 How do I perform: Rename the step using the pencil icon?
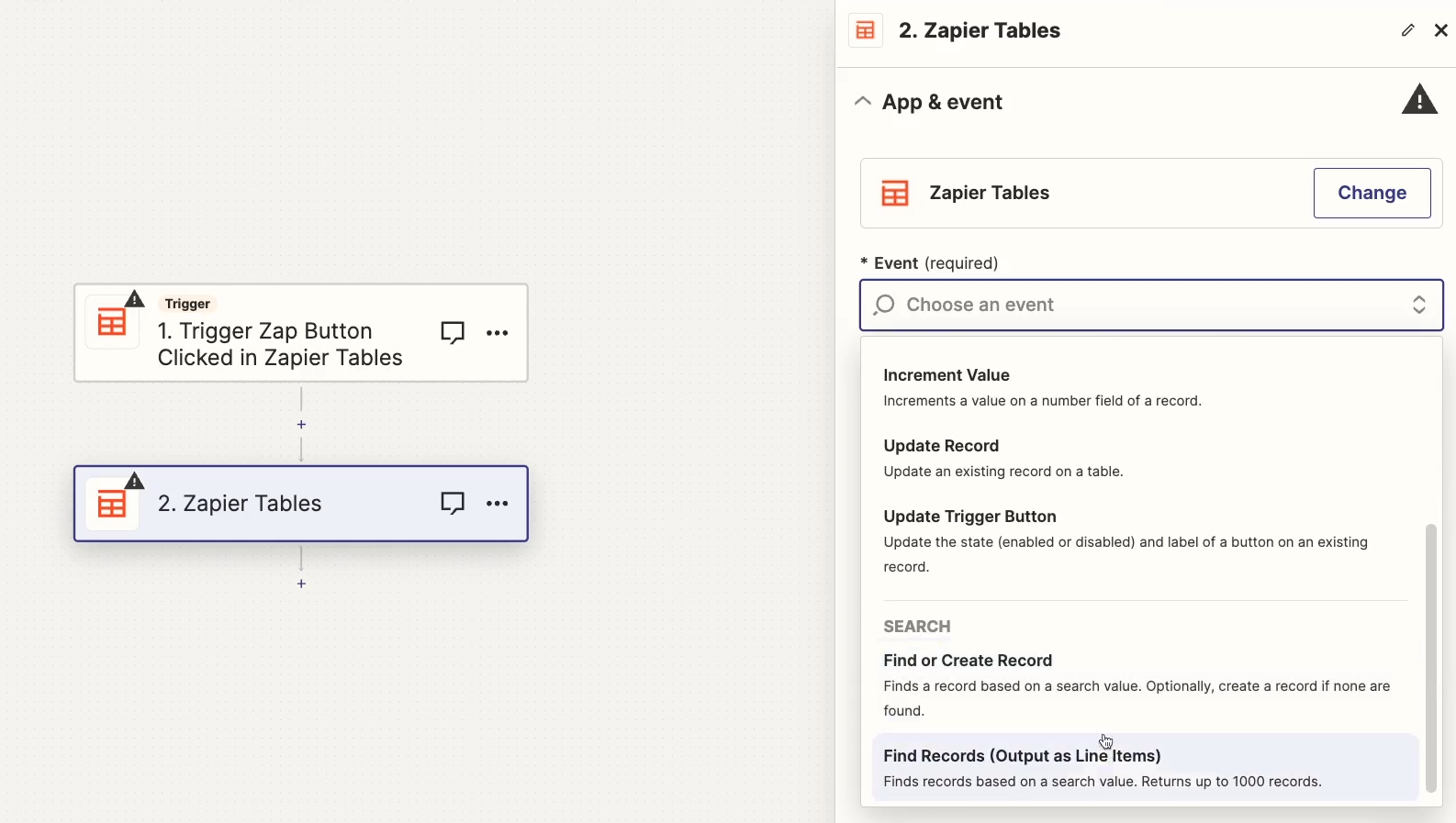(x=1408, y=30)
